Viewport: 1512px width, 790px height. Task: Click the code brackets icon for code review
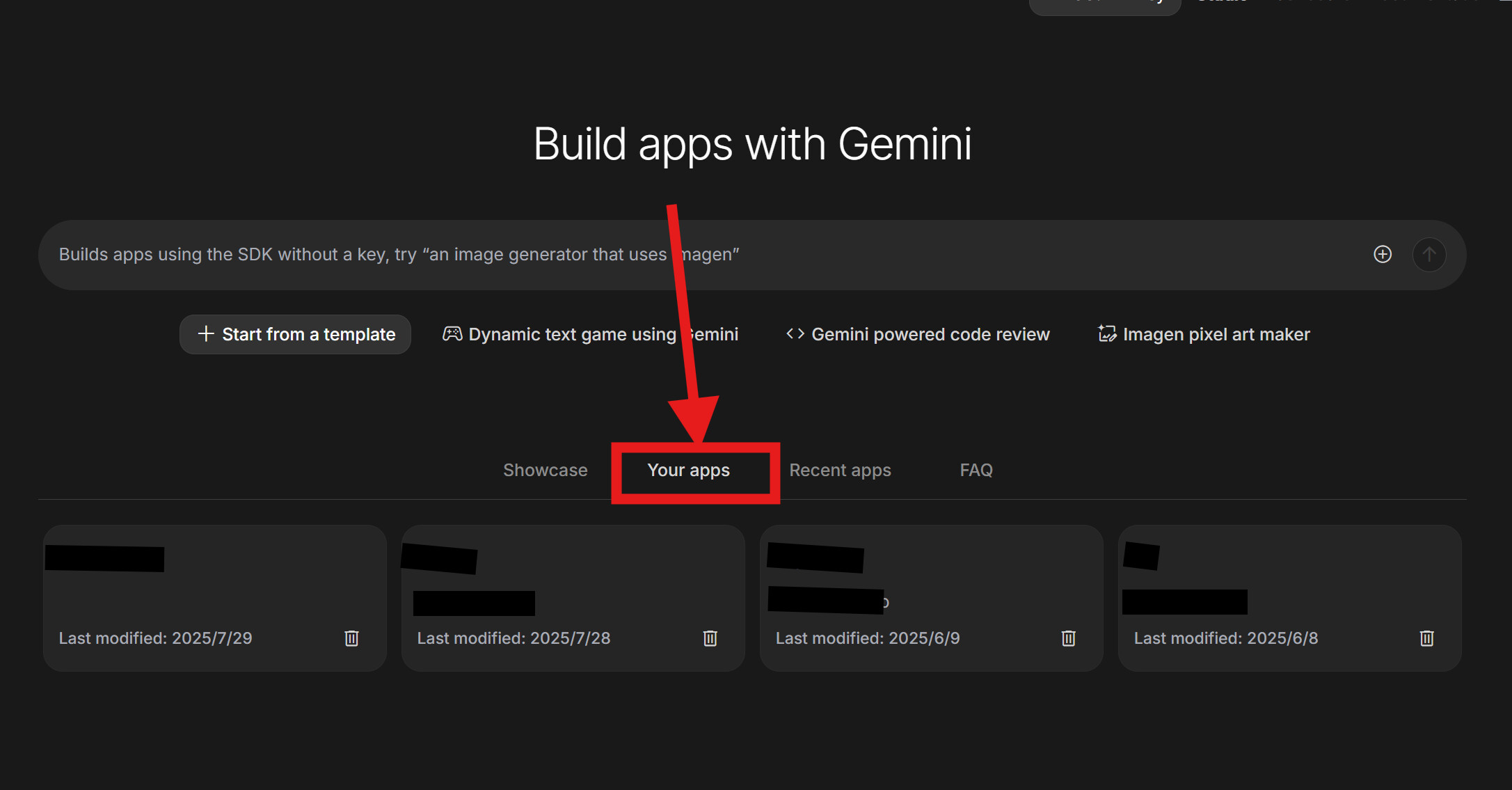click(795, 334)
